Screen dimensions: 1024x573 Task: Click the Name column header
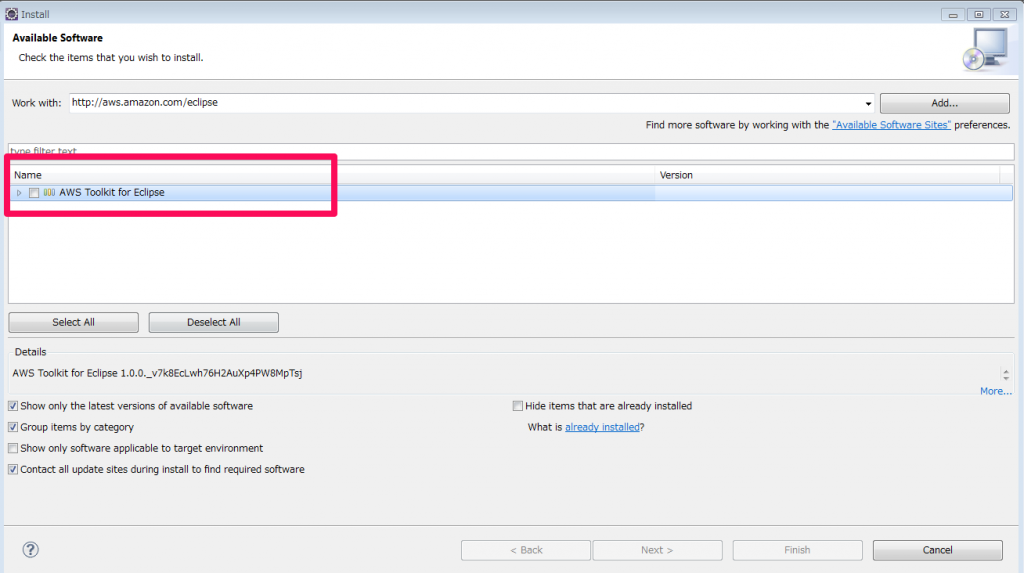tap(332, 175)
